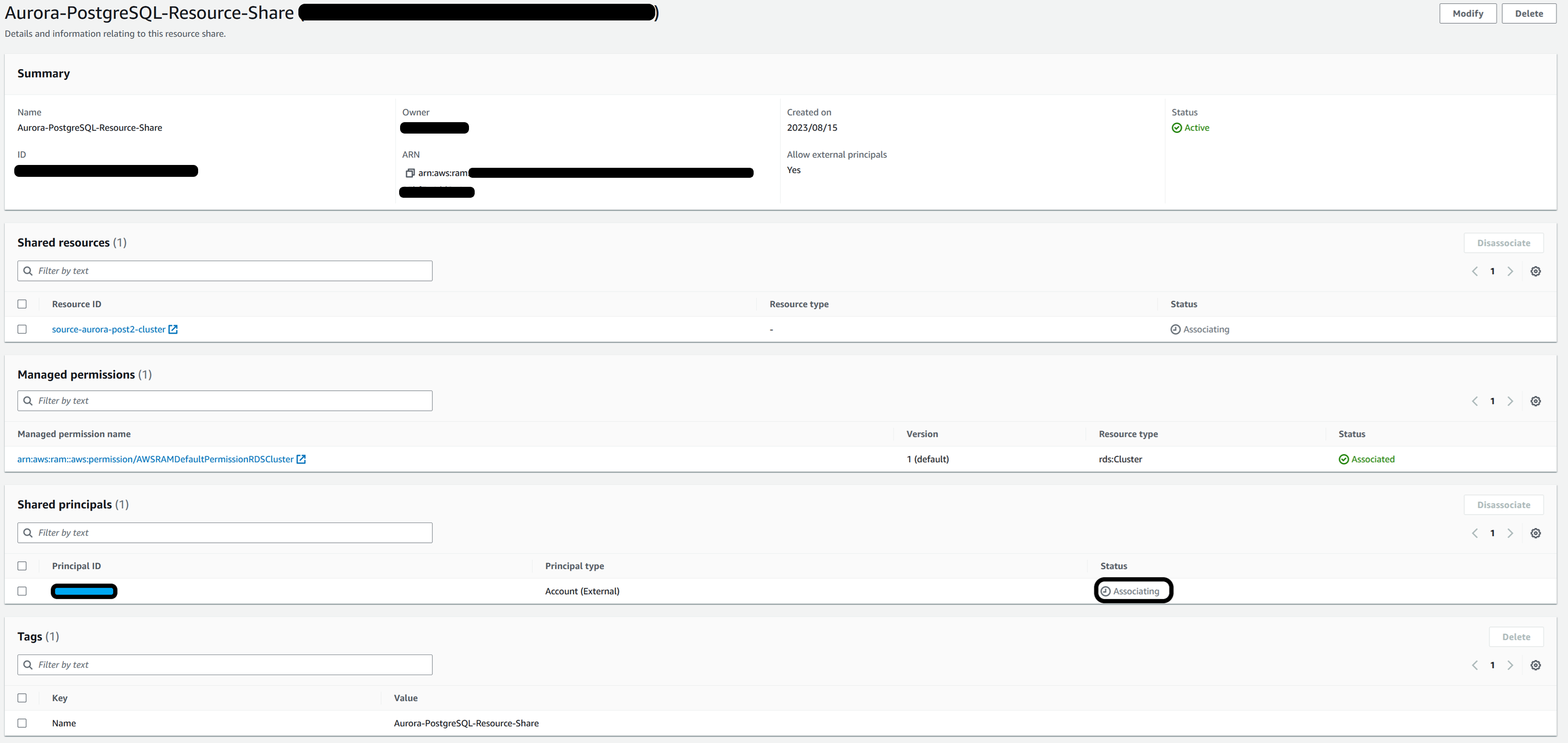Open Shared principals table settings gear
The image size is (1568, 743).
coord(1535,533)
